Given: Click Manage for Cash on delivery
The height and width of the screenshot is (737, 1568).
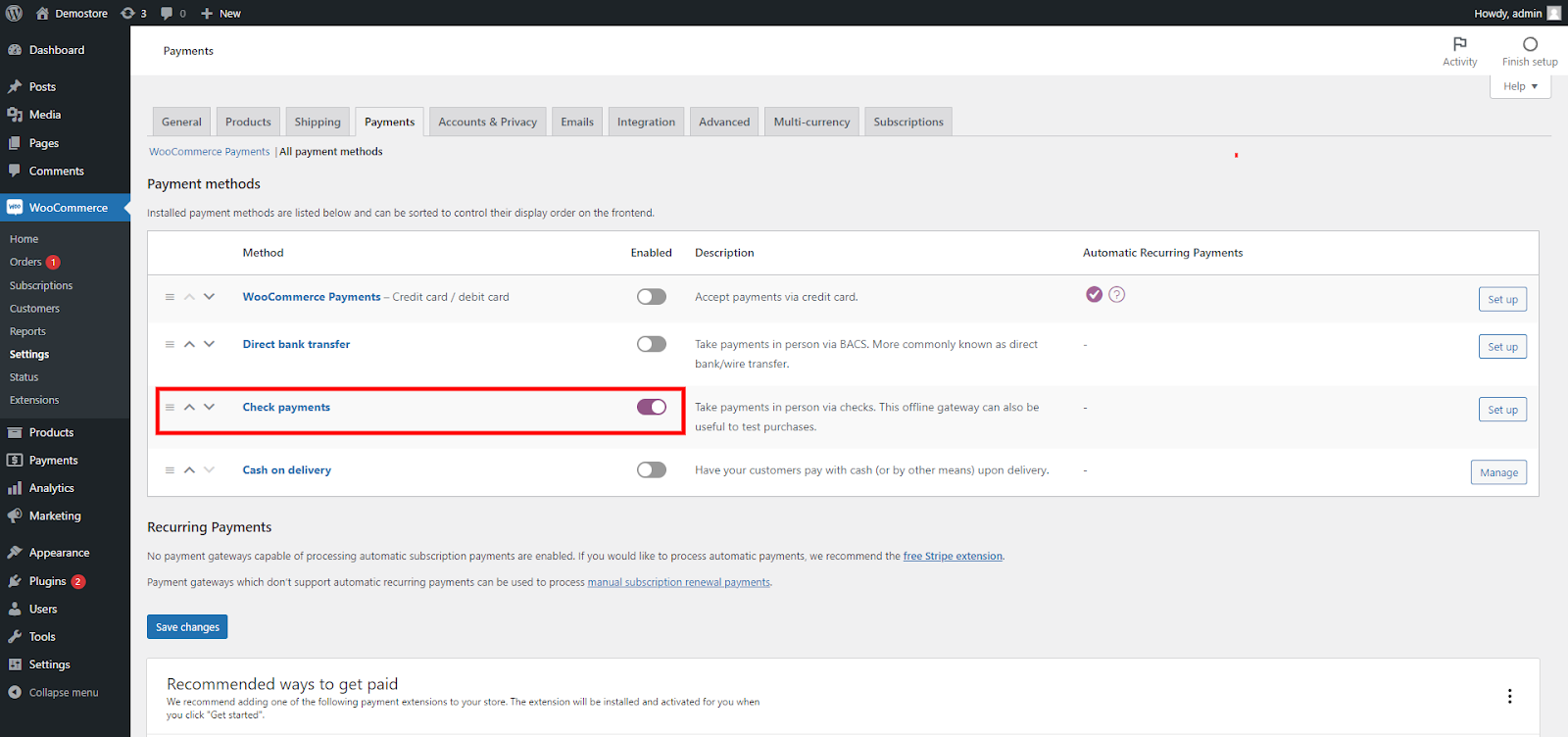Looking at the screenshot, I should [x=1498, y=472].
